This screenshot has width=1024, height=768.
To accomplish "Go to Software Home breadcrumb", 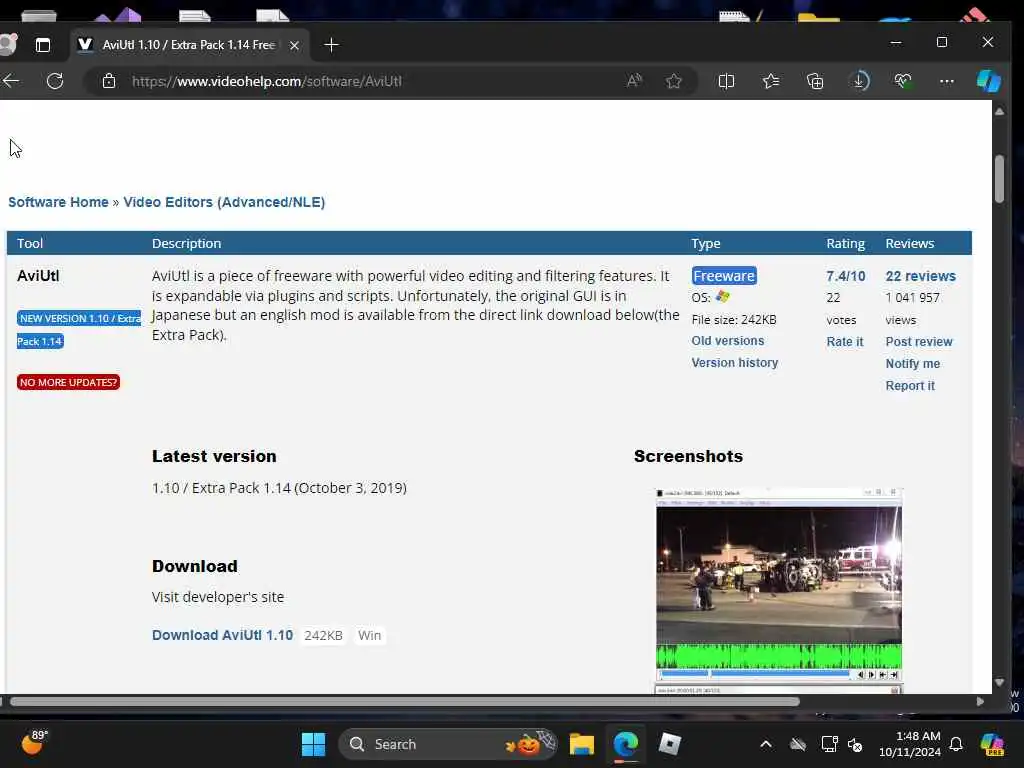I will click(x=58, y=202).
